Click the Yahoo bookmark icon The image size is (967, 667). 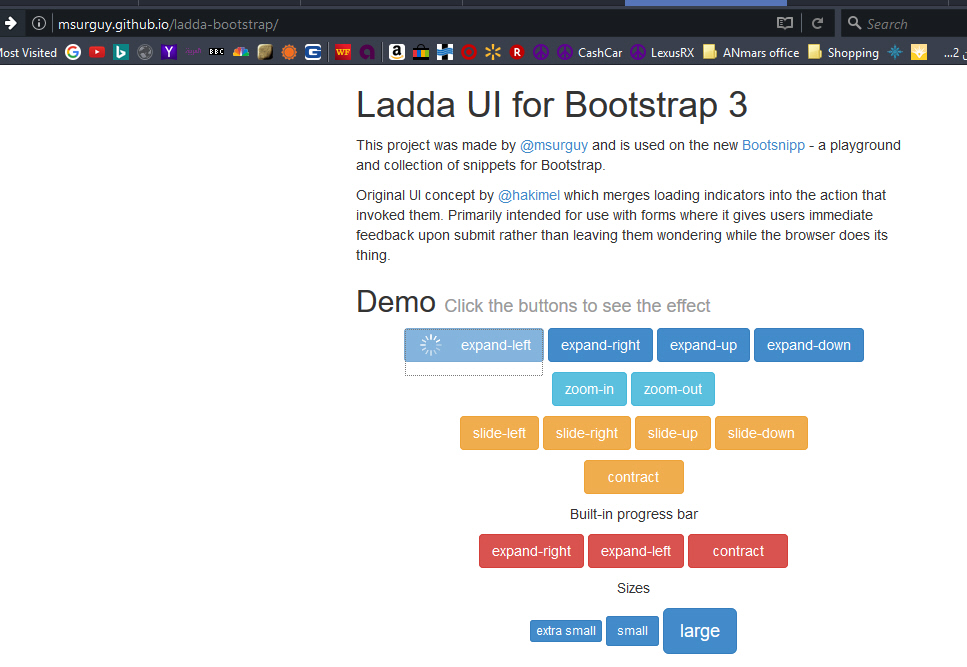[169, 52]
